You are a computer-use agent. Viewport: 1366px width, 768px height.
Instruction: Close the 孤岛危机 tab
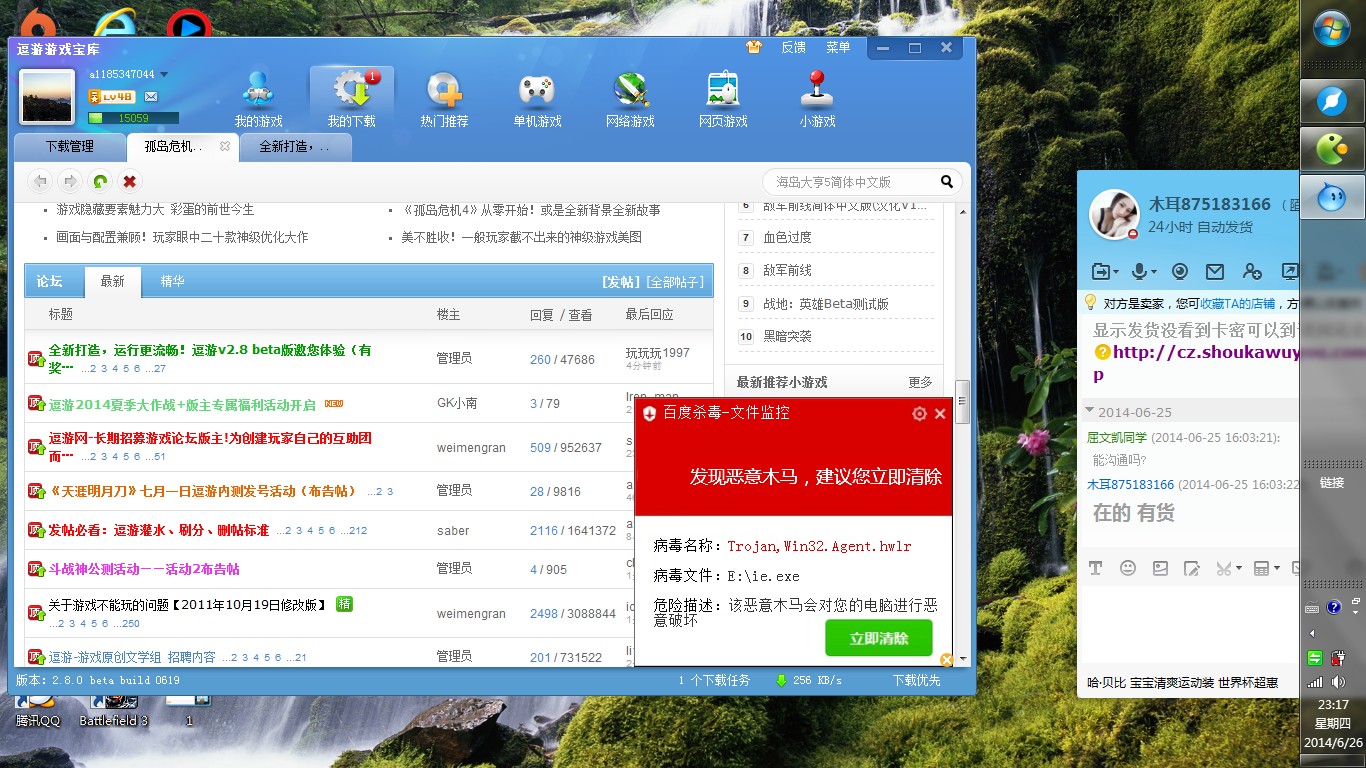coord(225,147)
